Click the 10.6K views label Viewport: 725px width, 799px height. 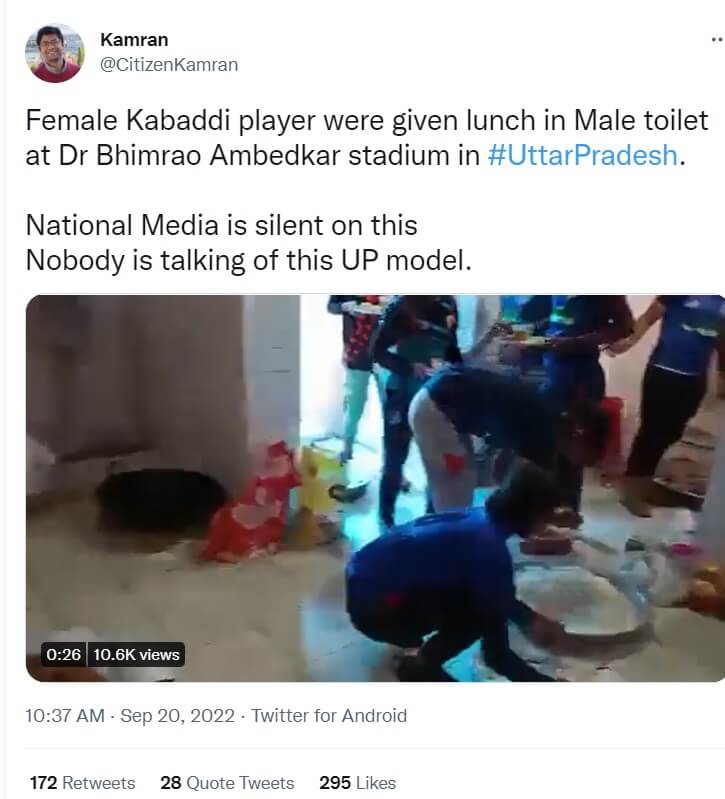pos(136,655)
